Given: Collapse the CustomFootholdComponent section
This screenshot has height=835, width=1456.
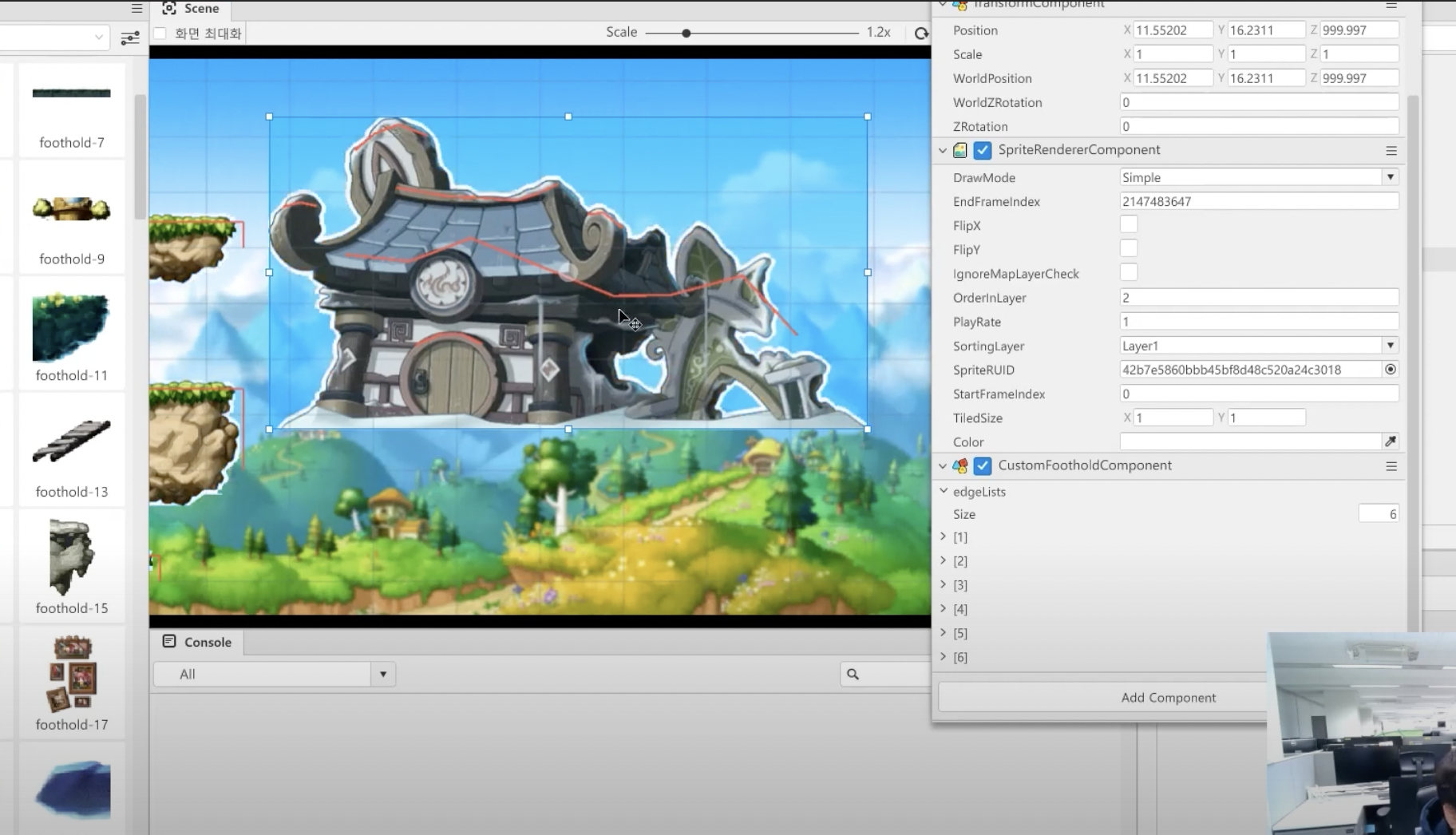Looking at the screenshot, I should [943, 465].
